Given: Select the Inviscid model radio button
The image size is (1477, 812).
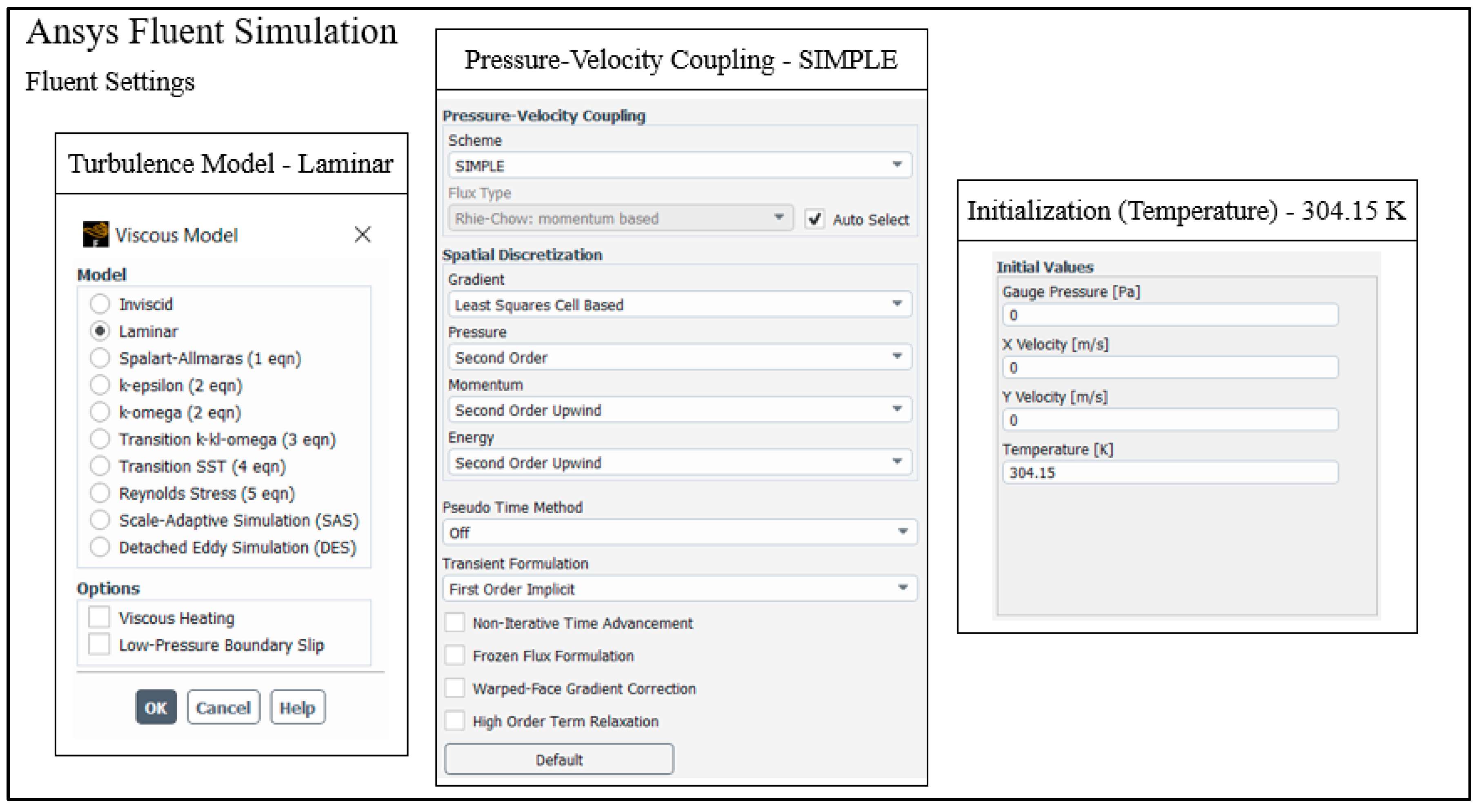Looking at the screenshot, I should [100, 304].
